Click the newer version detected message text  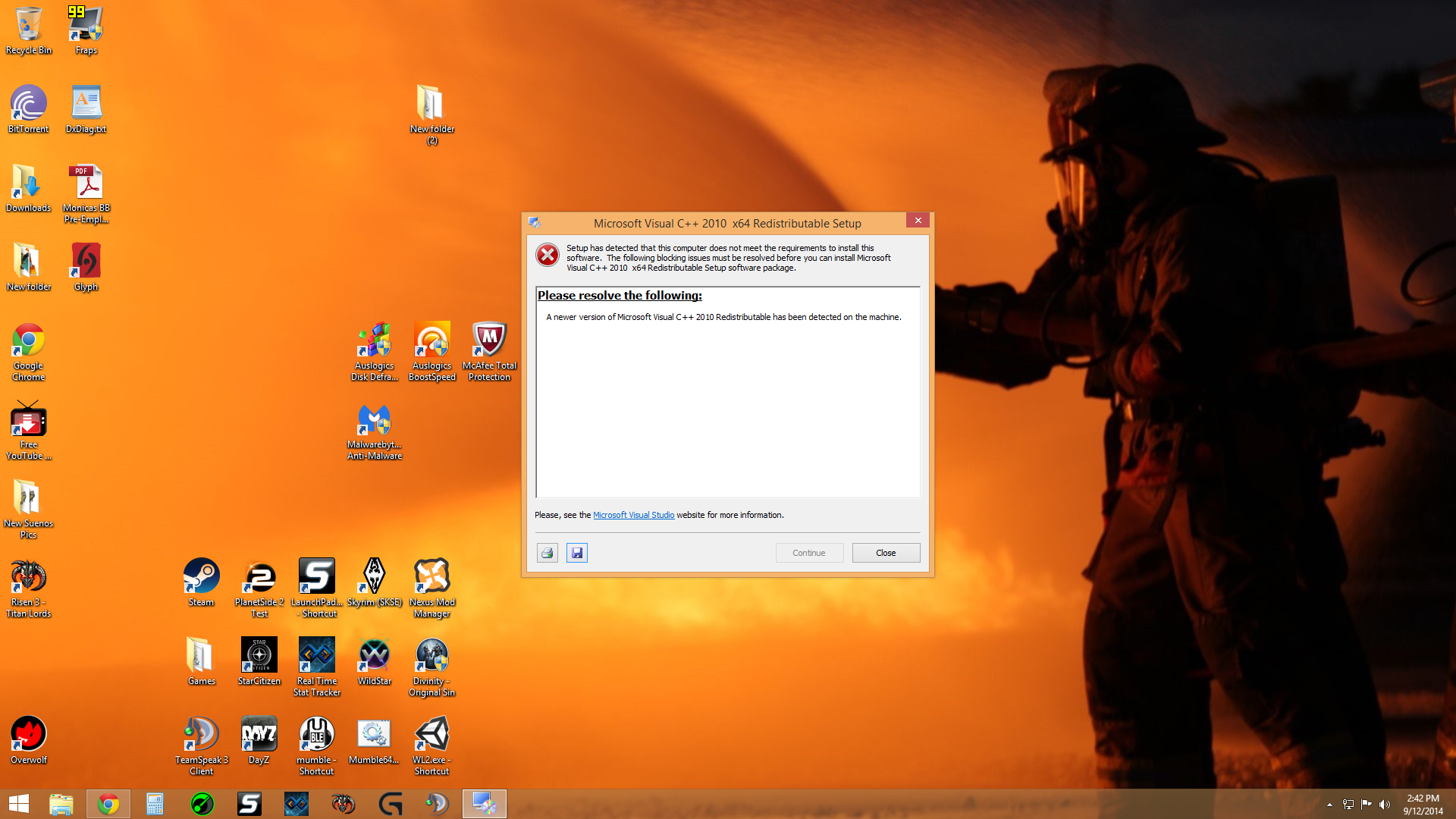click(723, 317)
